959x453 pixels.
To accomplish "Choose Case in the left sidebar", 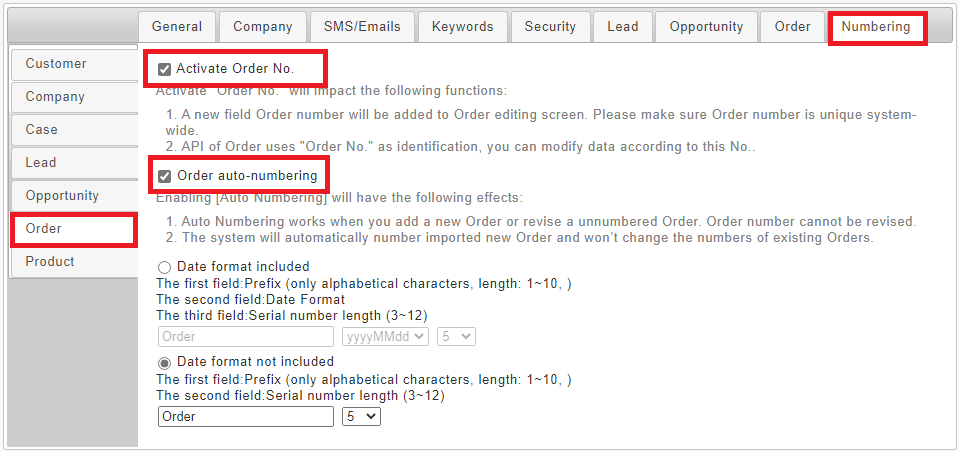I will pyautogui.click(x=73, y=130).
